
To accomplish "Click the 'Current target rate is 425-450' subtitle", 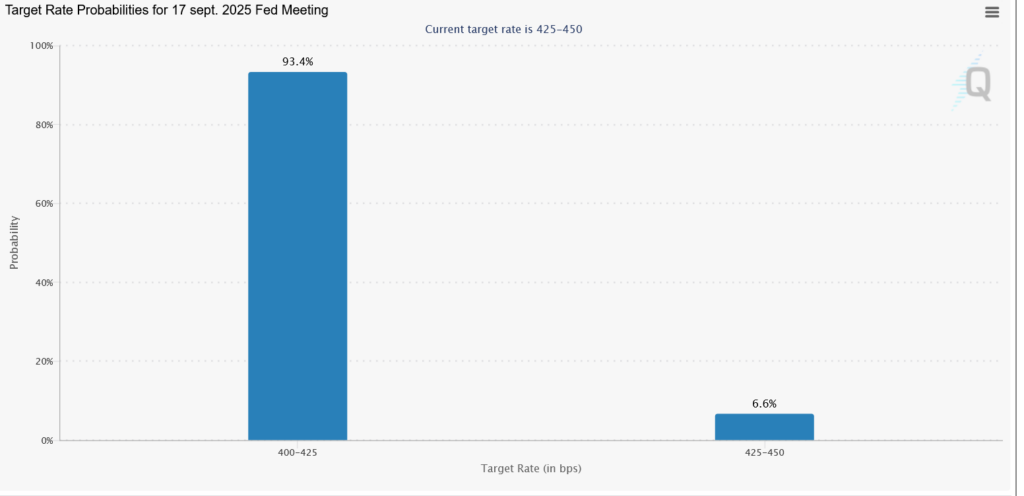I will tap(503, 29).
